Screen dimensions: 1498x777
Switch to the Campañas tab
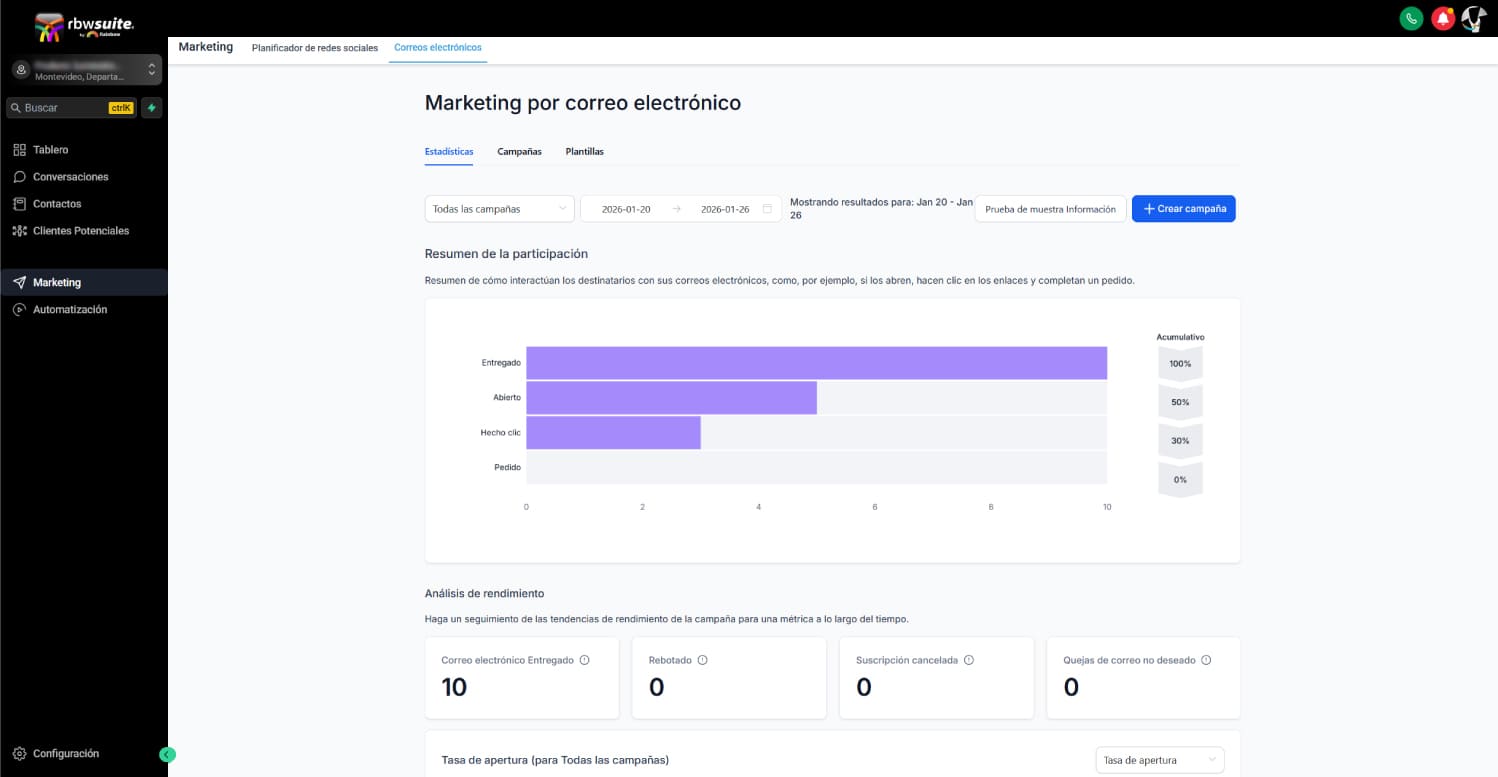click(519, 152)
